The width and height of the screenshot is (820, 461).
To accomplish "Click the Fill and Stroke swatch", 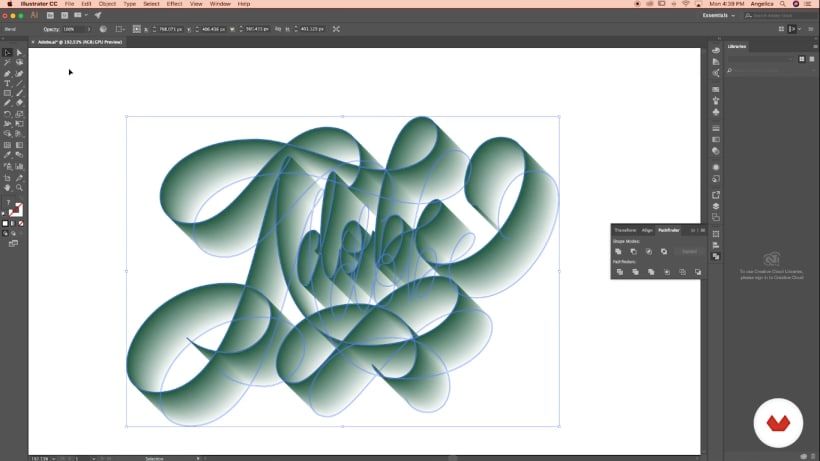I will click(15, 210).
